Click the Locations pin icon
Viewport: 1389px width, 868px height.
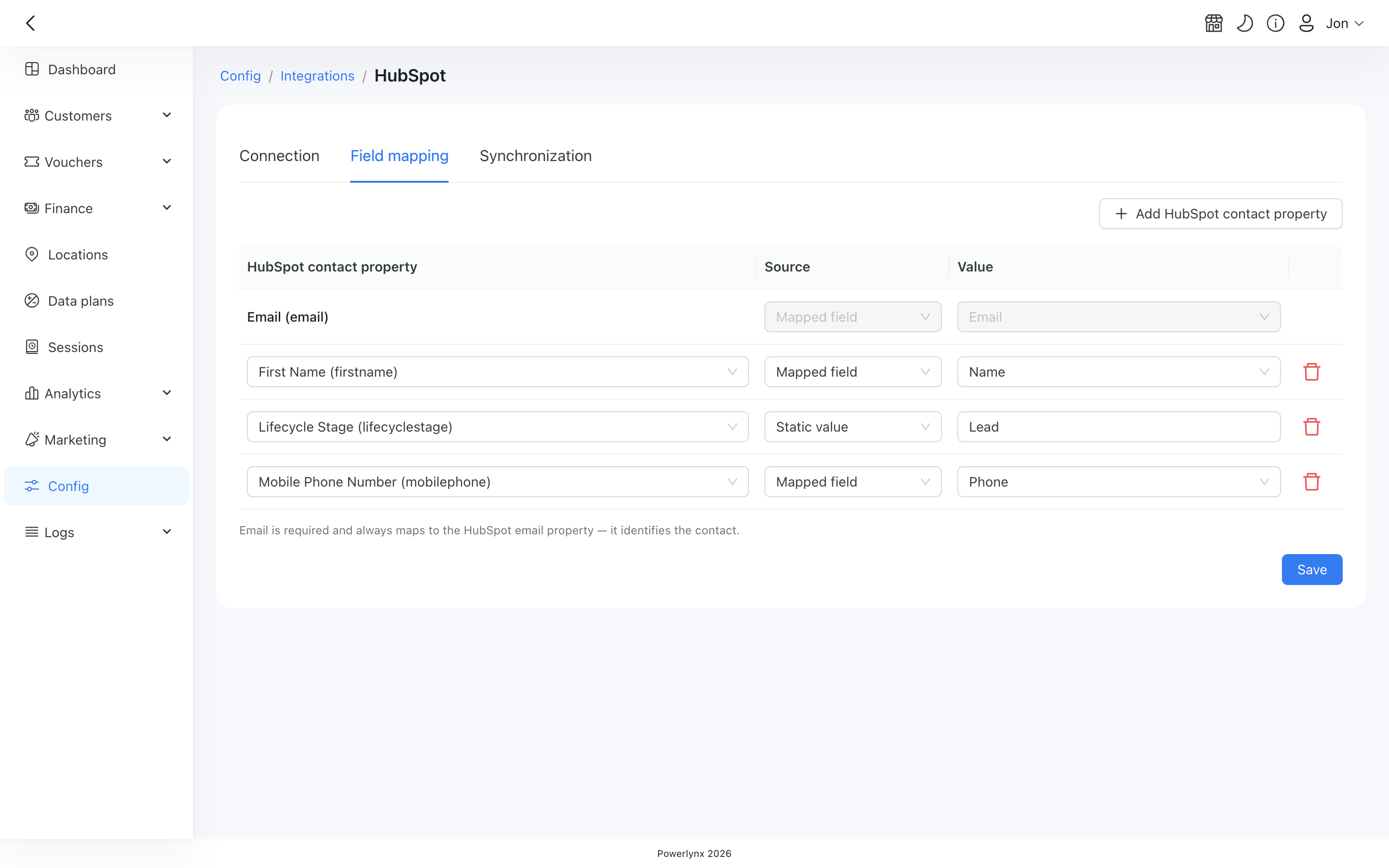(x=32, y=254)
